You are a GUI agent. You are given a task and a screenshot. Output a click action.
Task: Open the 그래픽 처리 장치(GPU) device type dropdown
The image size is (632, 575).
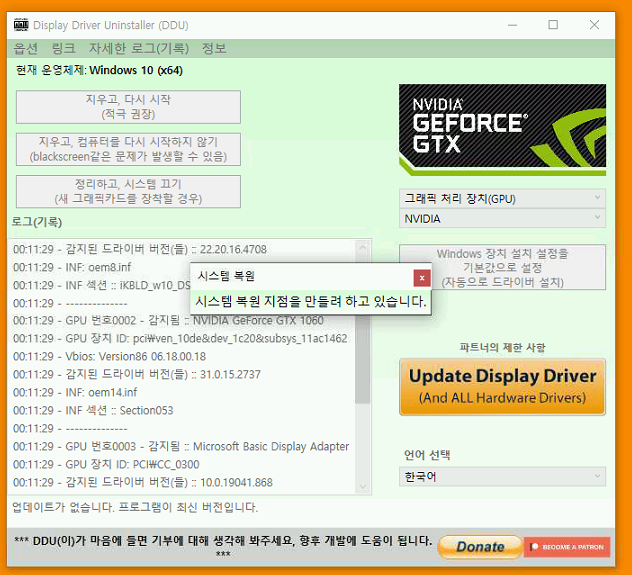502,199
